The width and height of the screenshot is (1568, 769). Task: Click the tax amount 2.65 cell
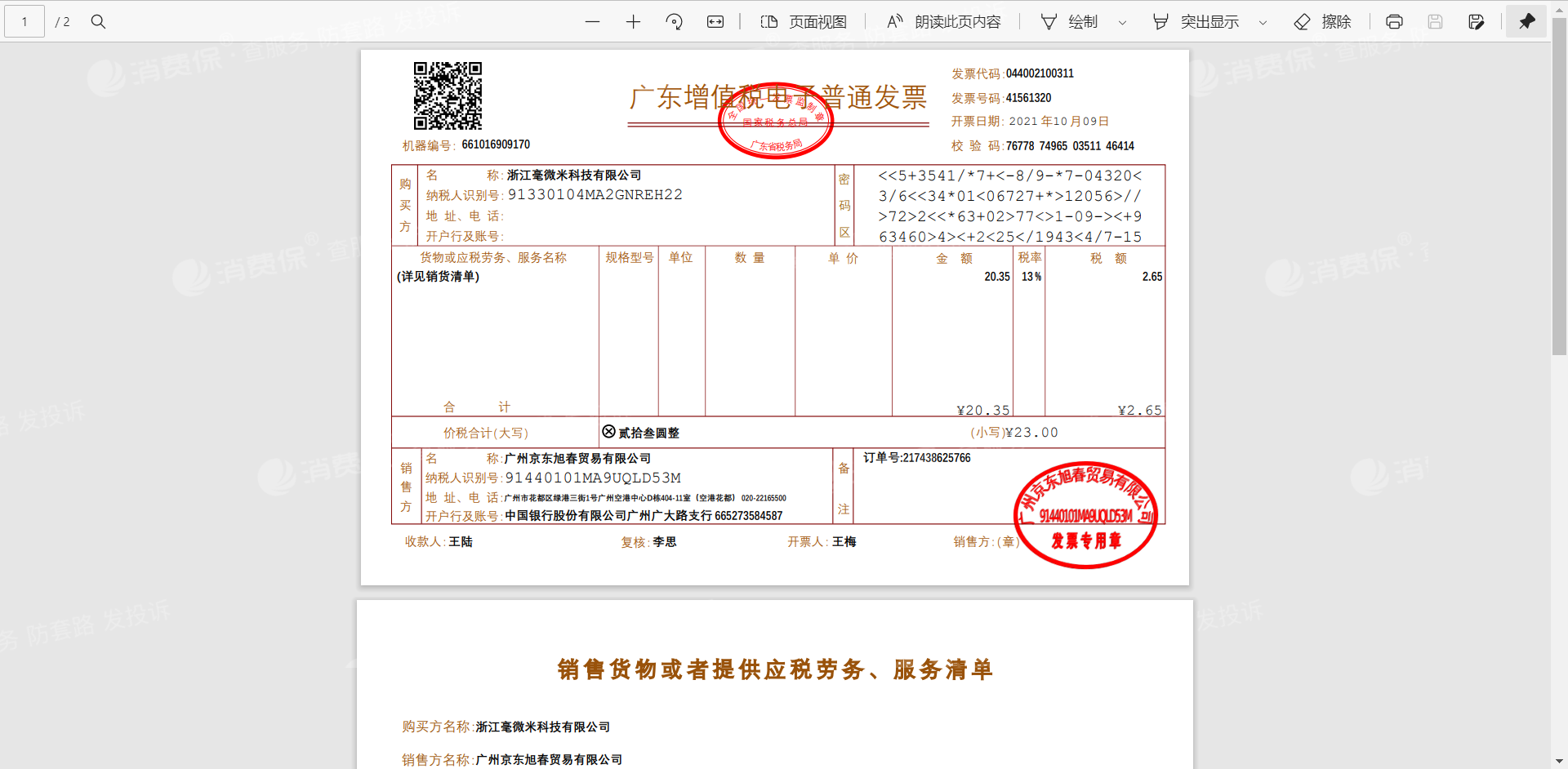(x=1152, y=277)
